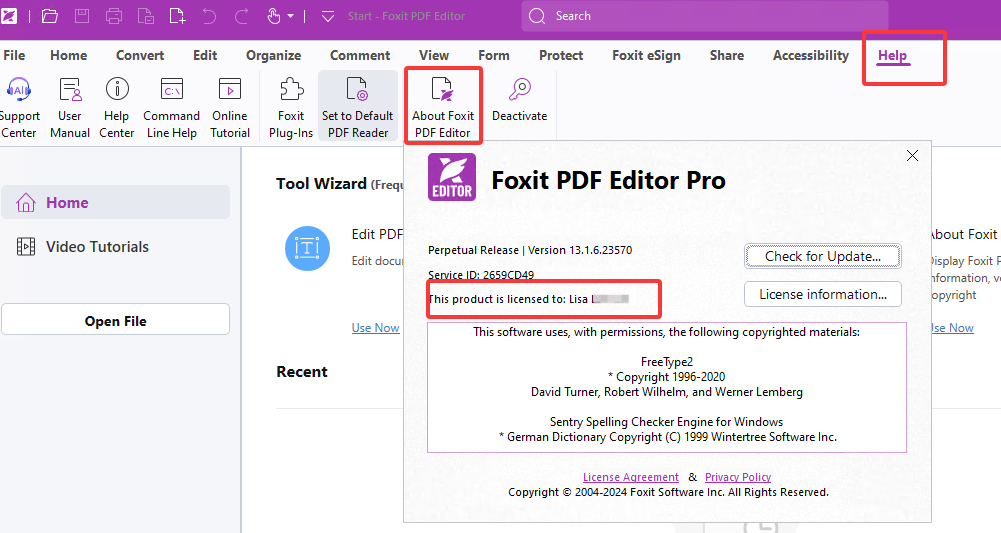Click the Service ID 2659CD49 text

(x=481, y=275)
